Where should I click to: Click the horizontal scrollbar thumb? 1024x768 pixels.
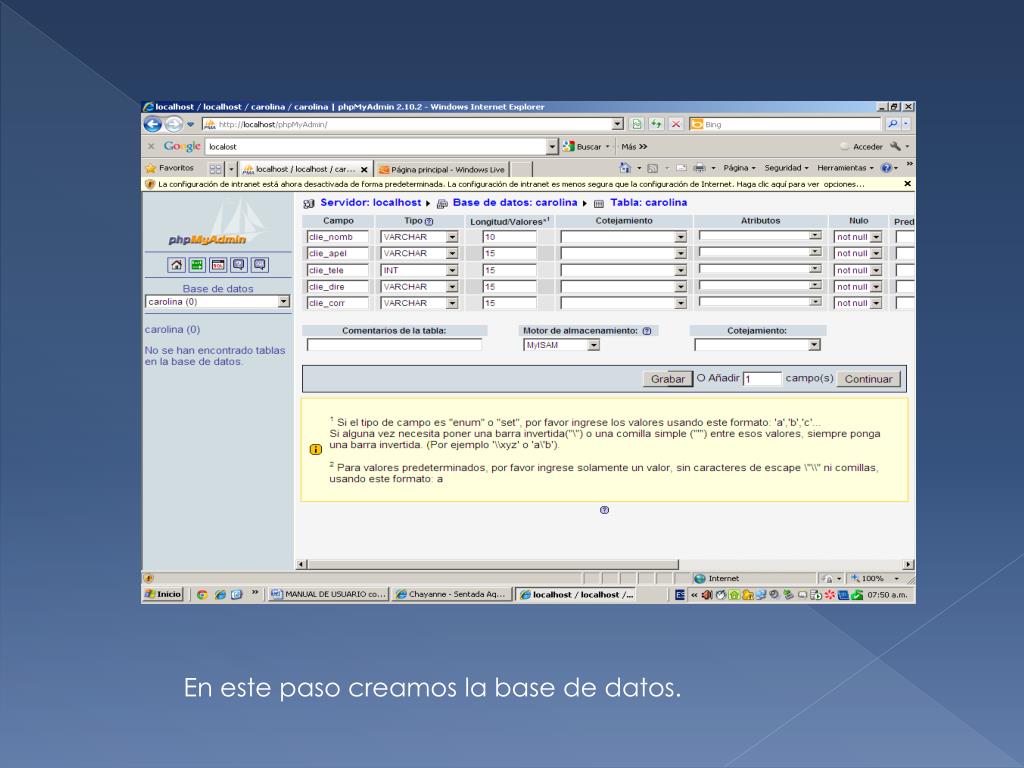pyautogui.click(x=493, y=564)
